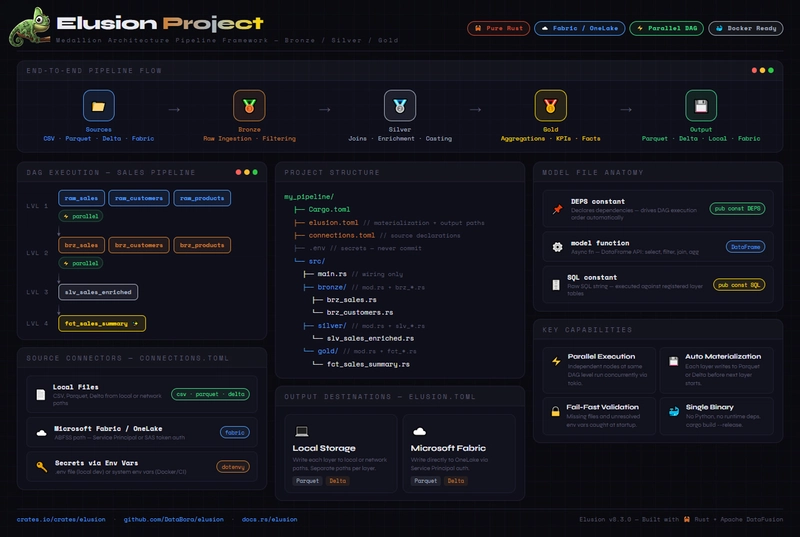Click the Secrets via Env Vars key icon

pyautogui.click(x=41, y=467)
